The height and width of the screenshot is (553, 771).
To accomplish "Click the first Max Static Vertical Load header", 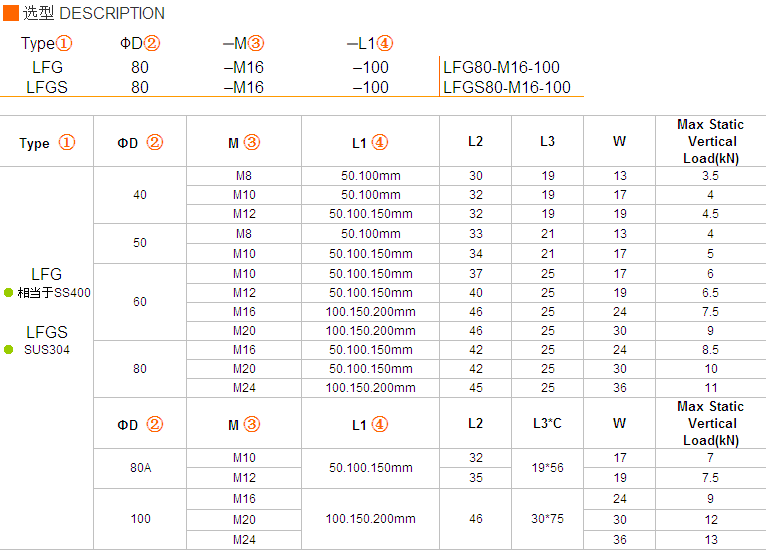I will coord(711,141).
